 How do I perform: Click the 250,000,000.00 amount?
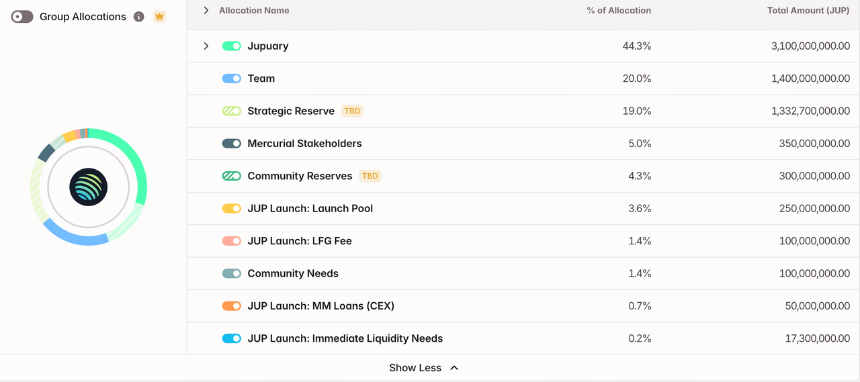pos(814,209)
